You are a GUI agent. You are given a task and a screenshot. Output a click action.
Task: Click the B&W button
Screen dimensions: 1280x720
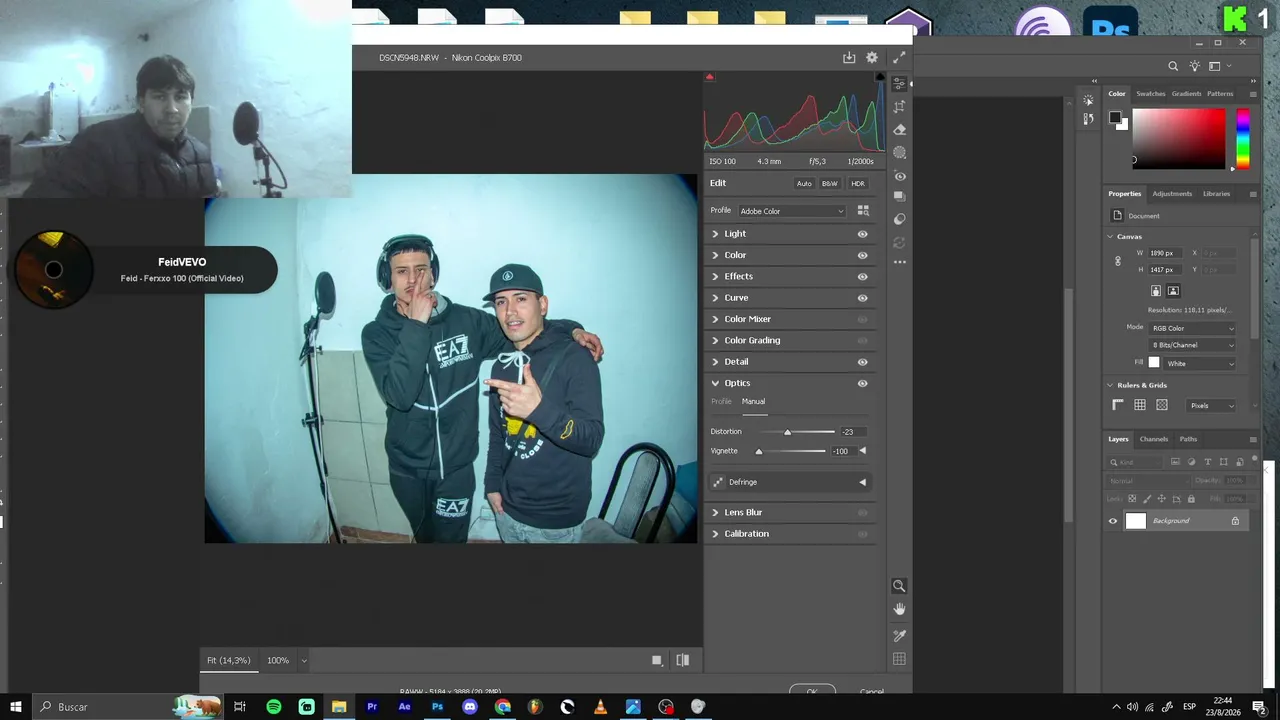click(830, 184)
